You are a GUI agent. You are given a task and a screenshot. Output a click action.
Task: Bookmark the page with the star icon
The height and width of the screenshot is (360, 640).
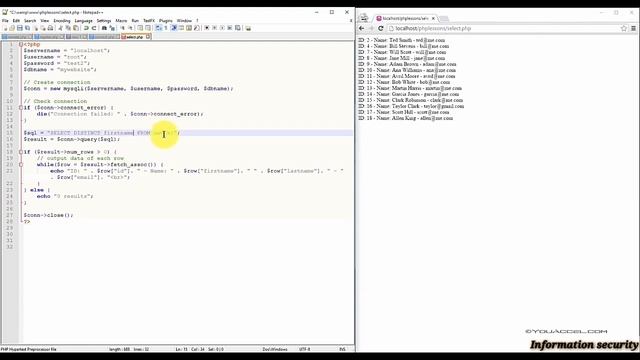click(x=624, y=28)
